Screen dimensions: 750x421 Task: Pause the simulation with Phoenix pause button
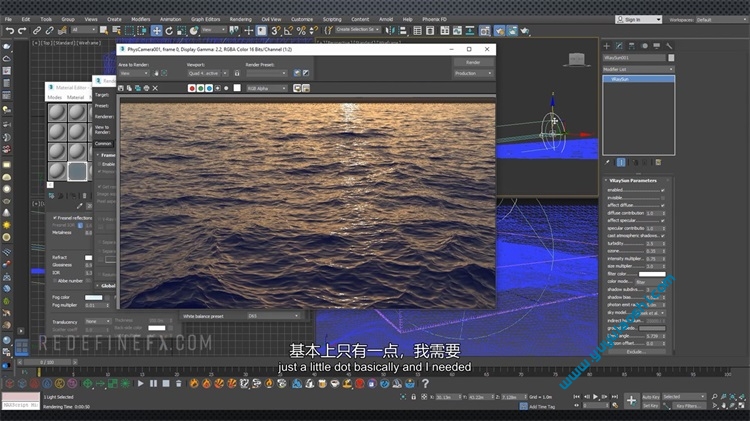154,383
